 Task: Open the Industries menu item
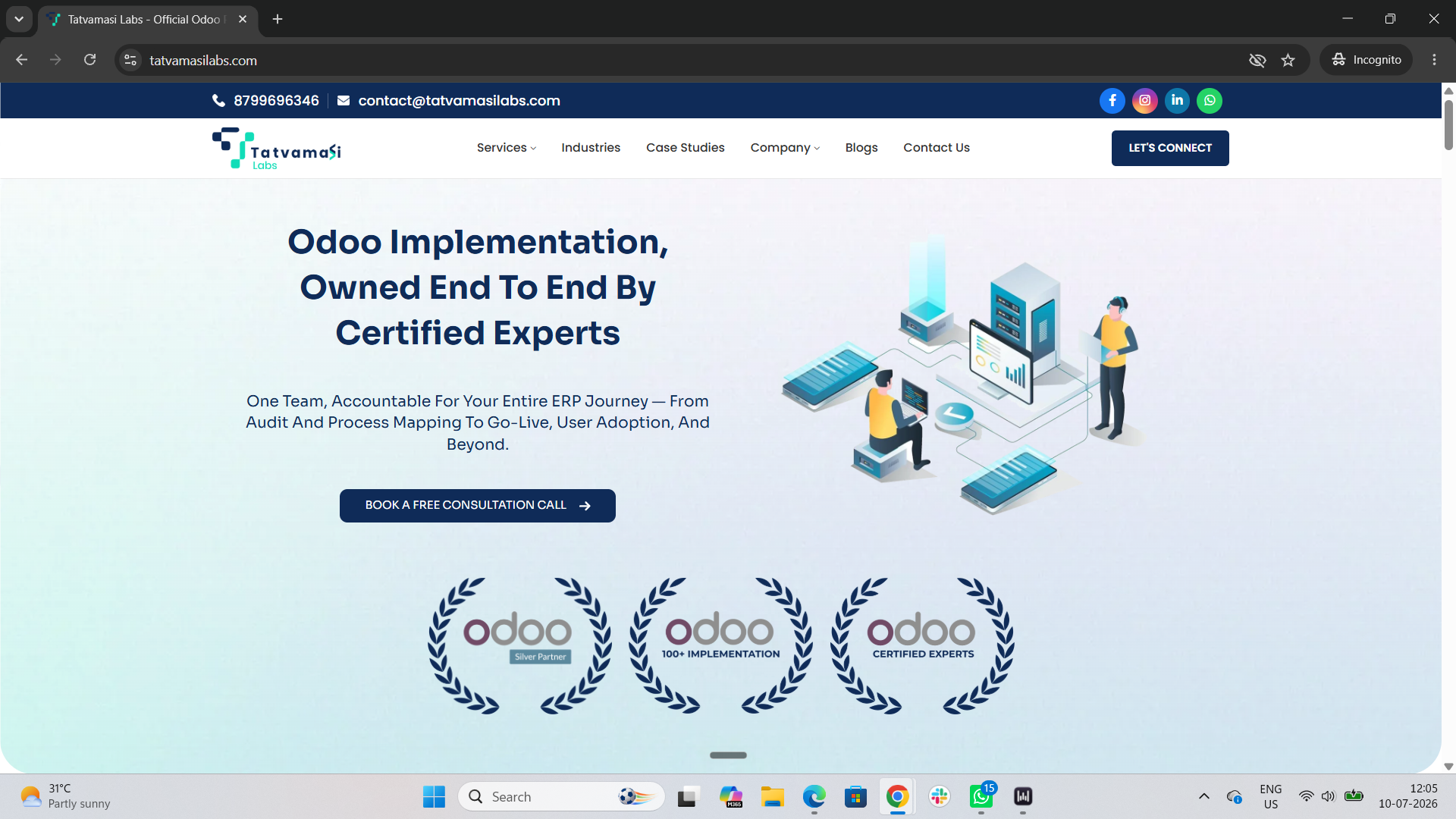(591, 148)
